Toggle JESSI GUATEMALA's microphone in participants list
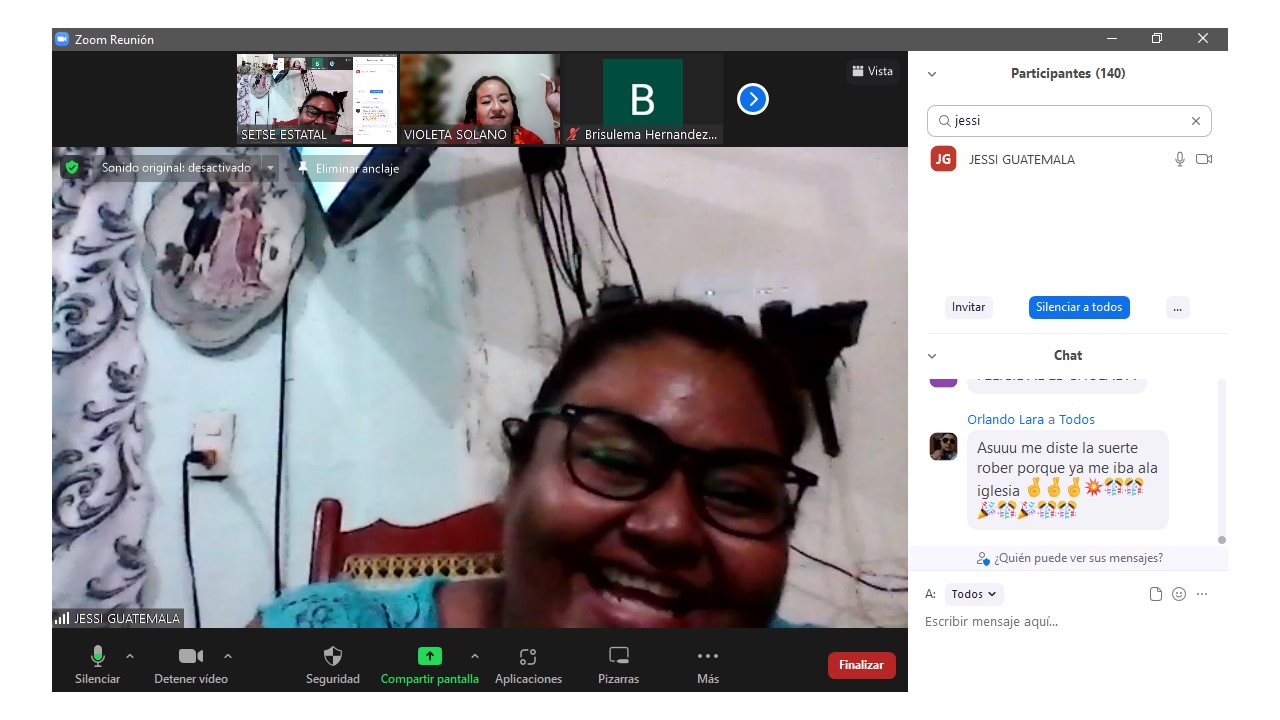Viewport: 1280px width, 720px height. [x=1180, y=159]
